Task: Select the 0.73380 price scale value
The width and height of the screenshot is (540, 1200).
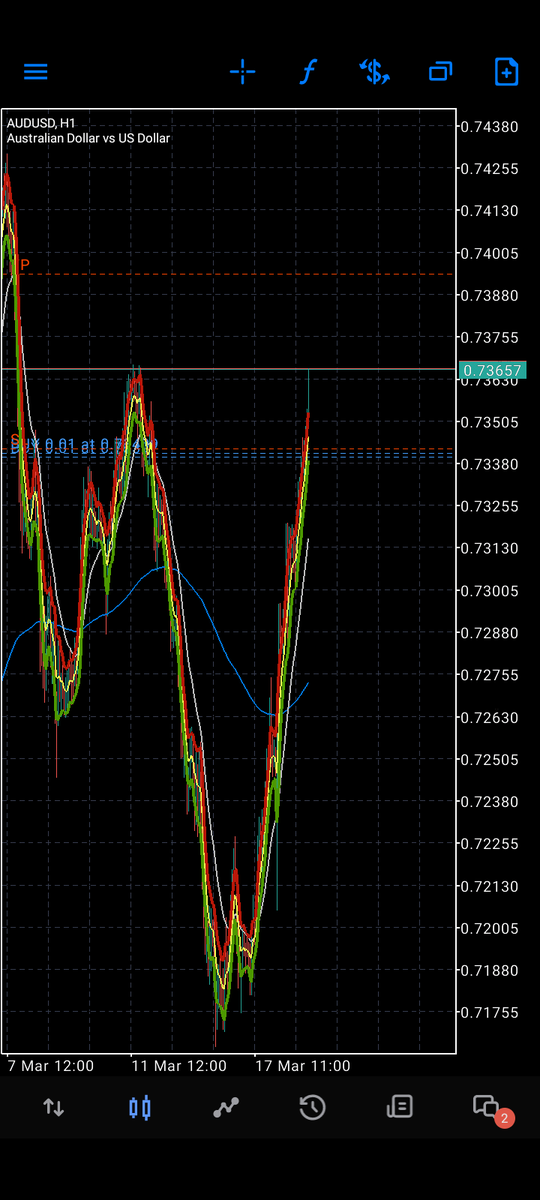Action: [x=490, y=465]
